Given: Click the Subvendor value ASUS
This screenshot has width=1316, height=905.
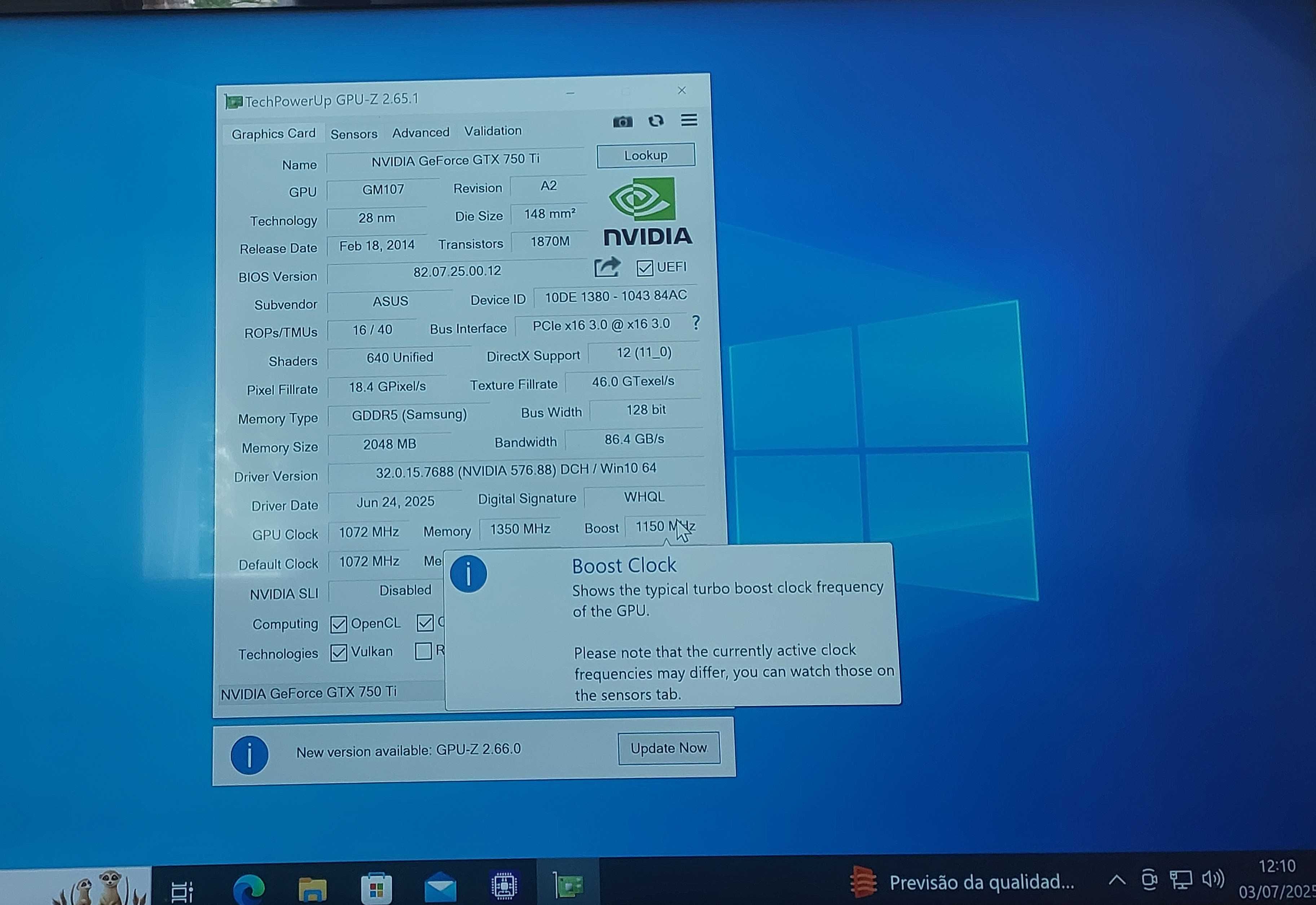Looking at the screenshot, I should tap(390, 302).
